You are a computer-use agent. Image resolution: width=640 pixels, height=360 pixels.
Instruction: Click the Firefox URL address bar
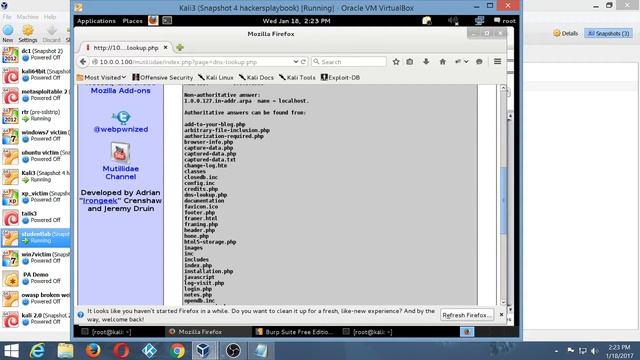click(192, 62)
